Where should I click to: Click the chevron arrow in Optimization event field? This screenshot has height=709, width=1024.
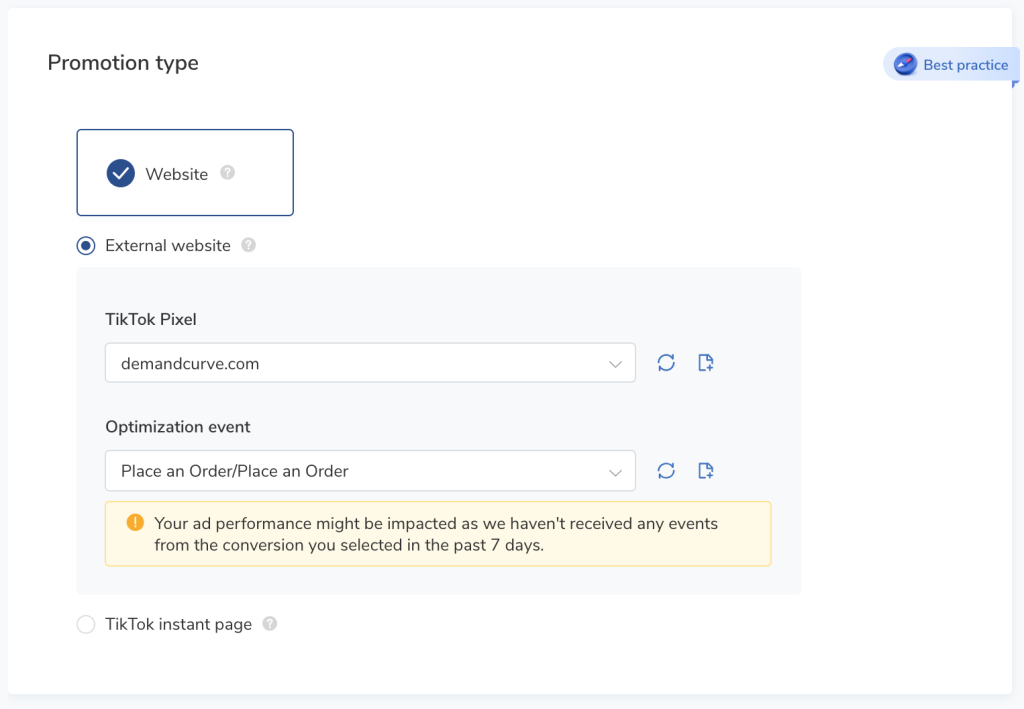pyautogui.click(x=615, y=471)
